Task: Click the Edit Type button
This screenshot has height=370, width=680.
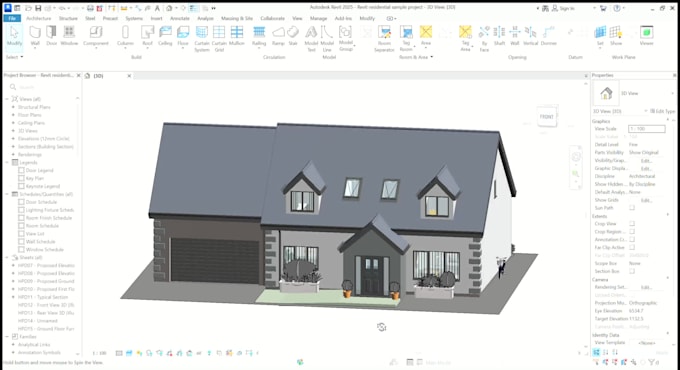Action: coord(663,111)
